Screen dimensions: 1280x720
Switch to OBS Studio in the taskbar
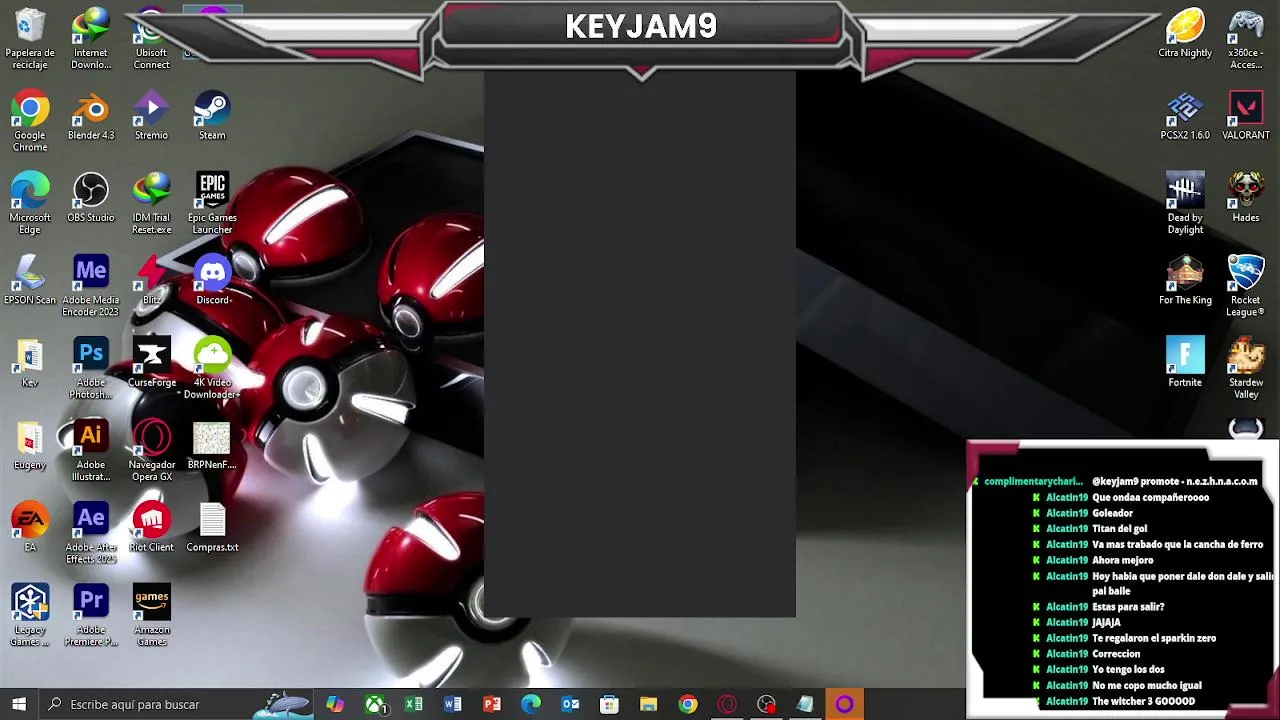(x=766, y=704)
